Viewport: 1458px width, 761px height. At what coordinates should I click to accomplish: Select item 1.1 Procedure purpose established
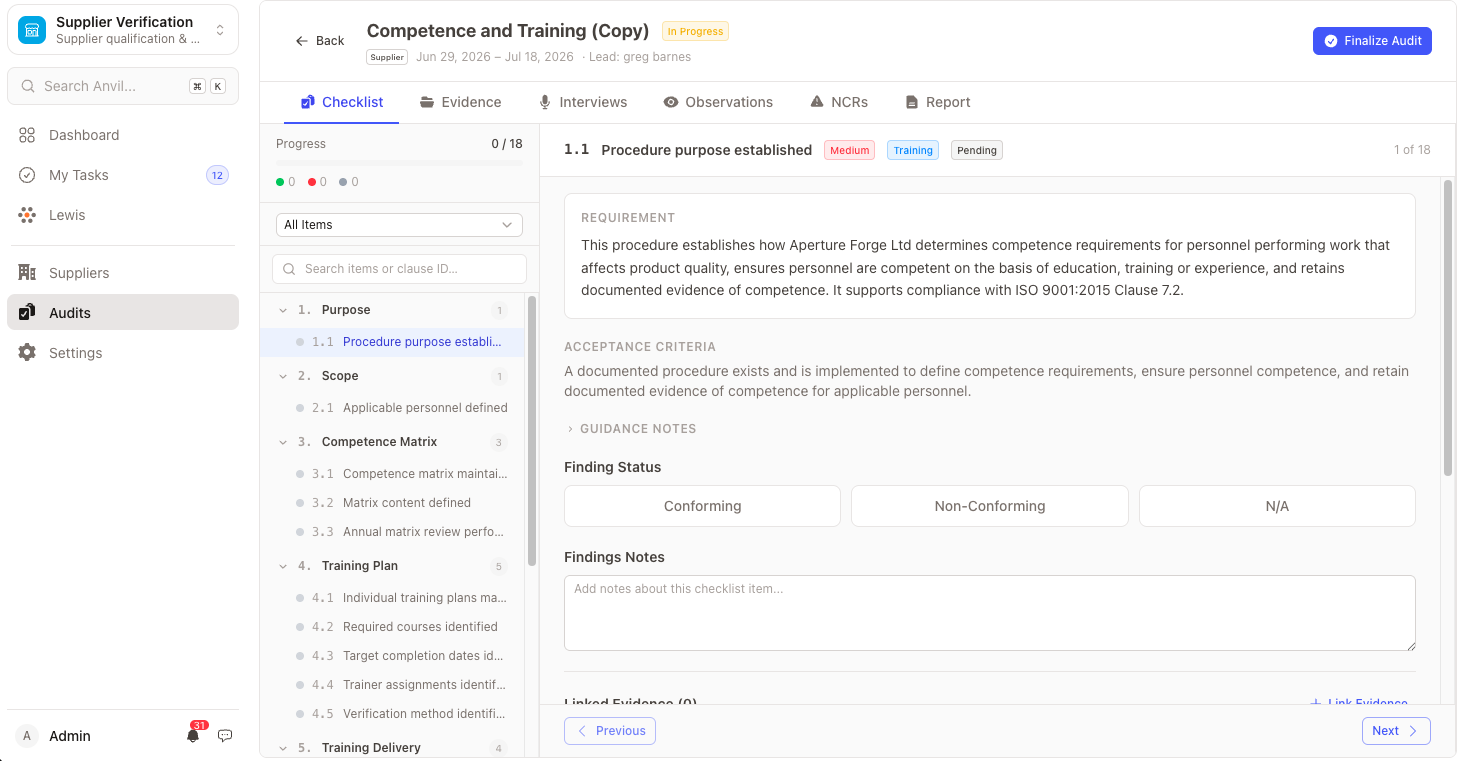click(x=391, y=342)
